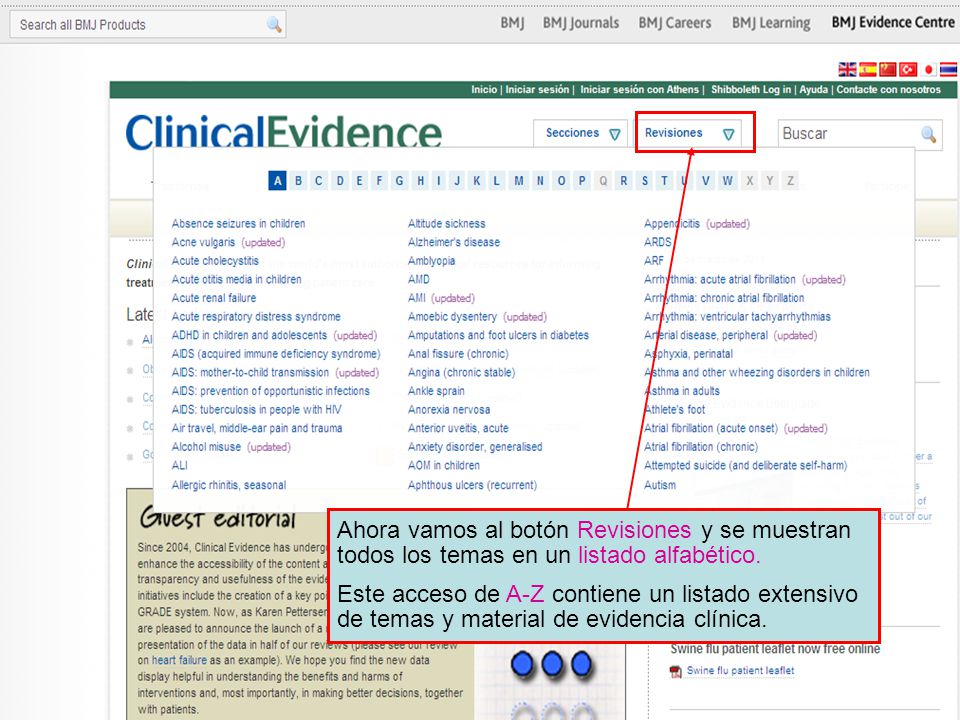Open AIDS: mother-to-child transmission
The width and height of the screenshot is (960, 720).
tap(250, 372)
